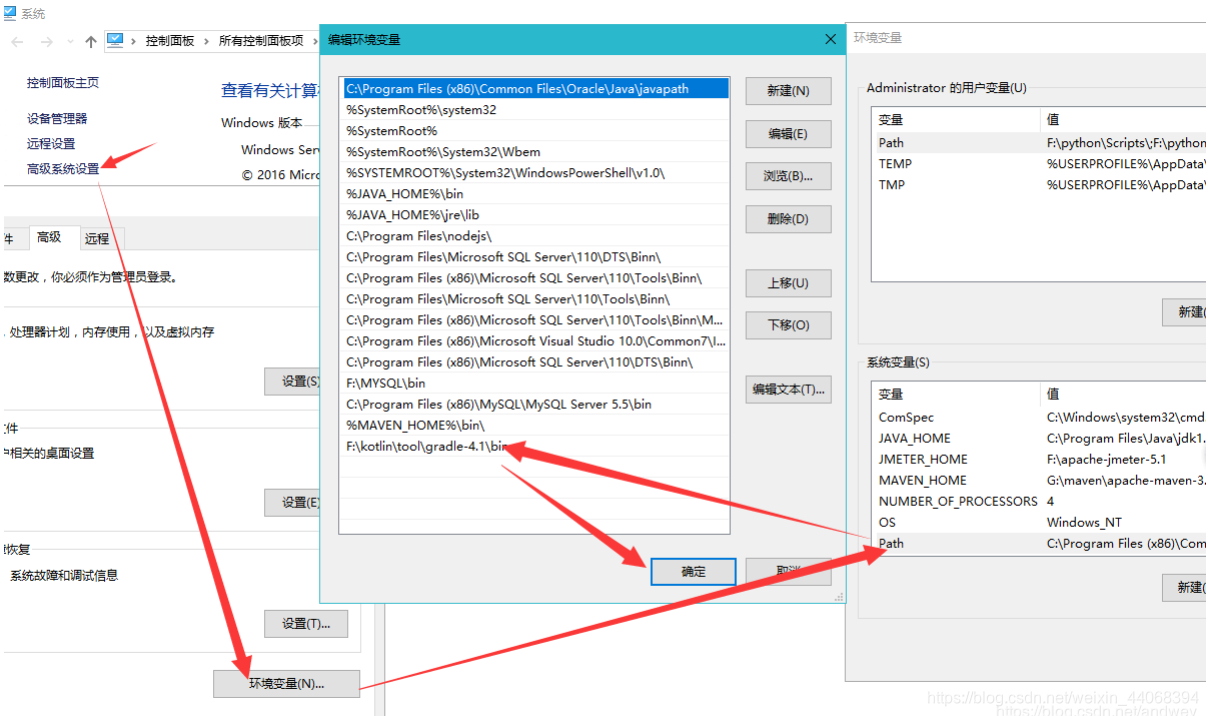Select system variable OS row
Image resolution: width=1208 pixels, height=716 pixels.
point(1039,522)
